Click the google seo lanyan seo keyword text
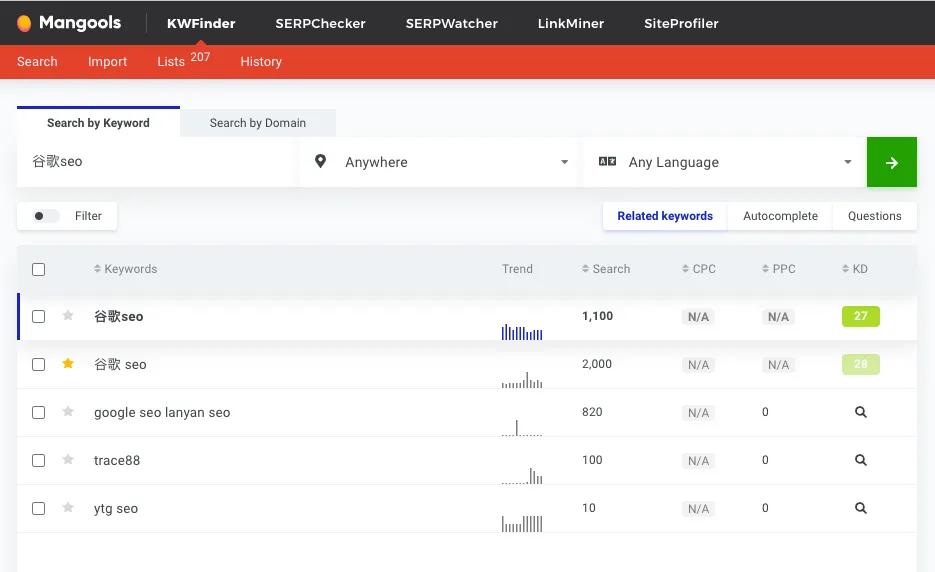 point(162,413)
